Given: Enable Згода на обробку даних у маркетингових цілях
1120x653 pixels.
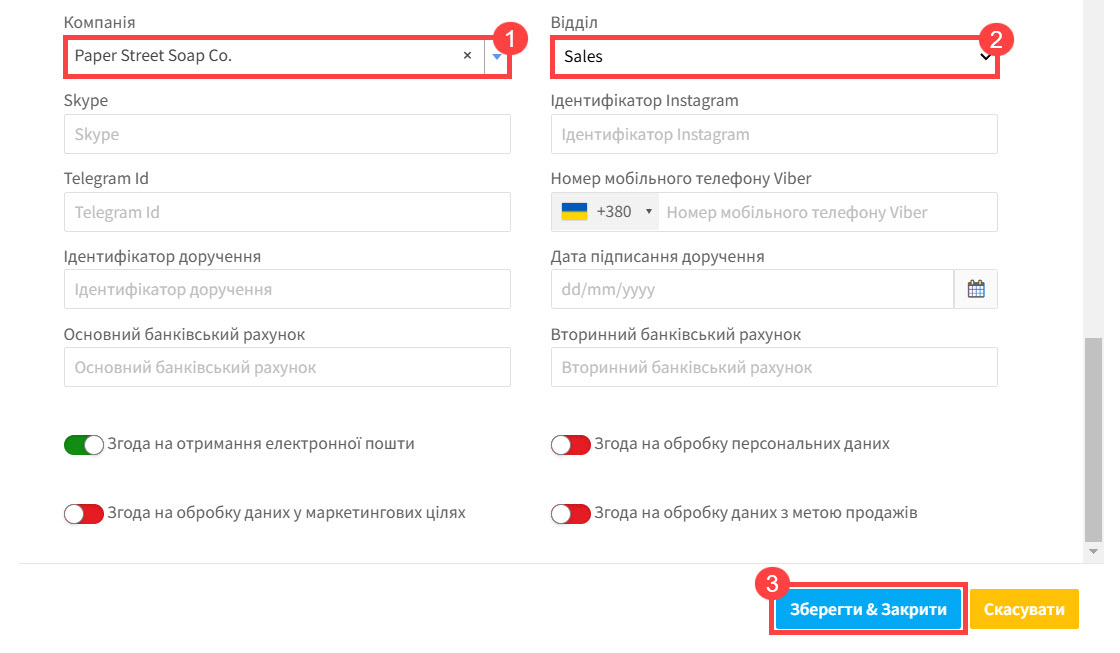Looking at the screenshot, I should (84, 514).
